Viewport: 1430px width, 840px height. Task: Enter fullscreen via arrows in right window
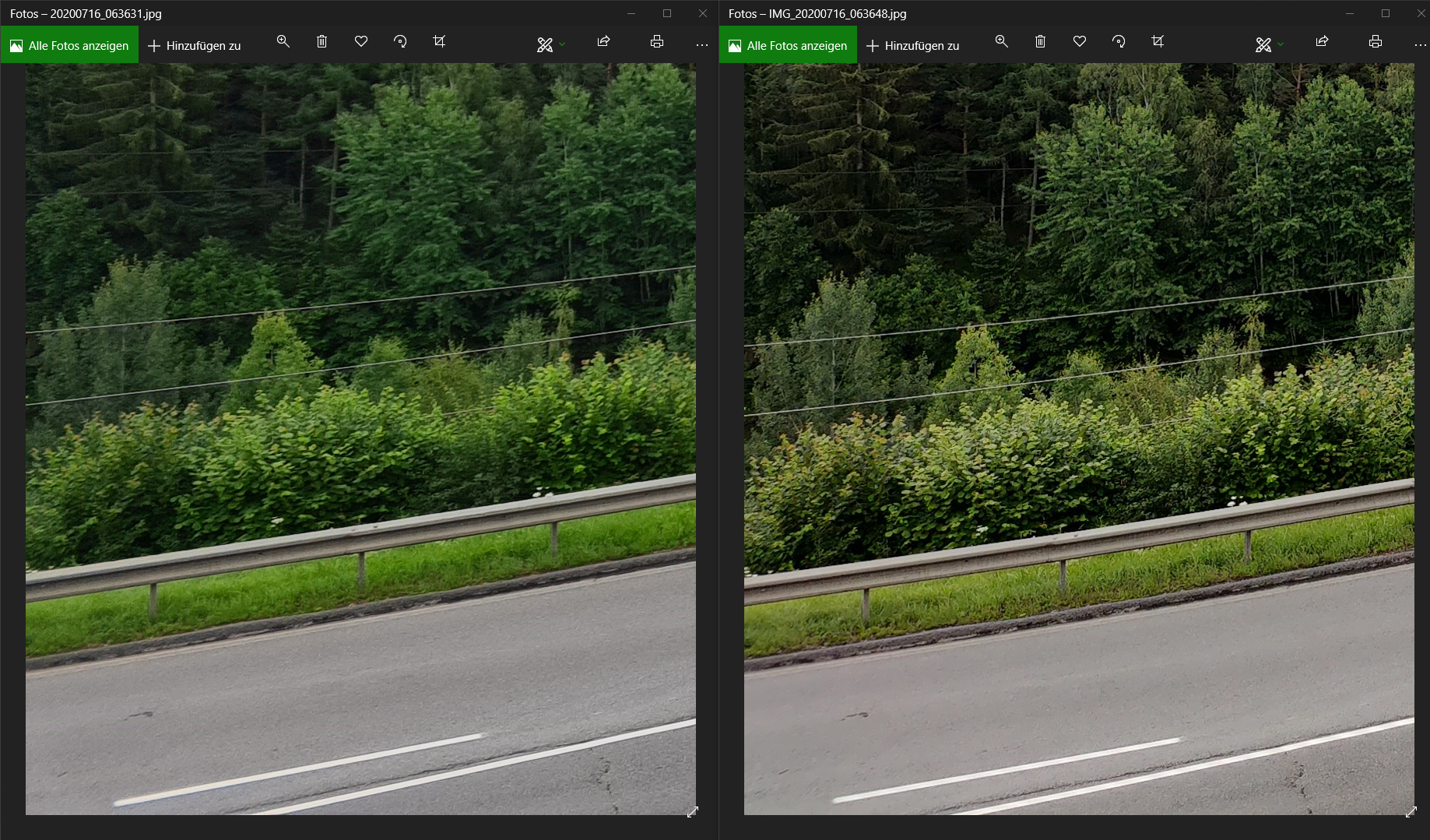tap(1411, 812)
